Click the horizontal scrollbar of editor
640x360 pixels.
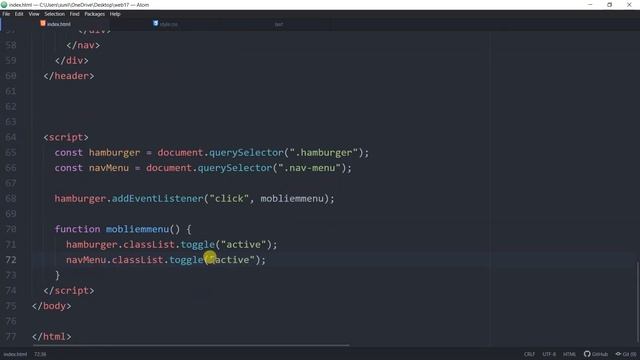[190, 345]
